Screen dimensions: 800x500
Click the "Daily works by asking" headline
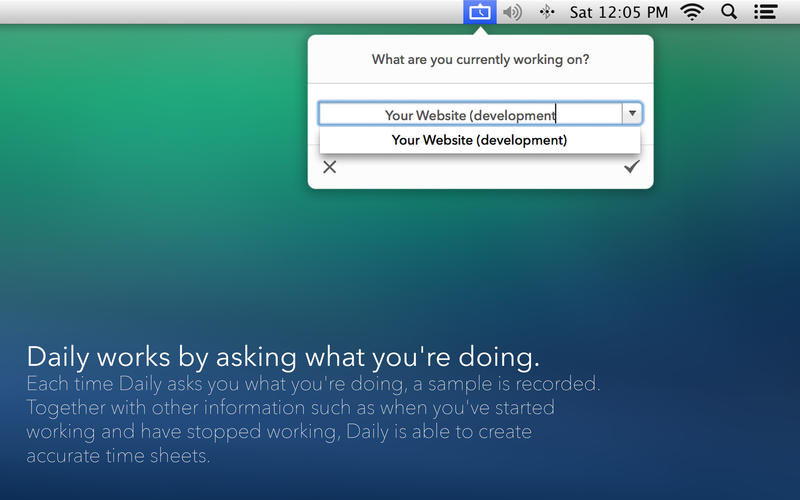283,356
